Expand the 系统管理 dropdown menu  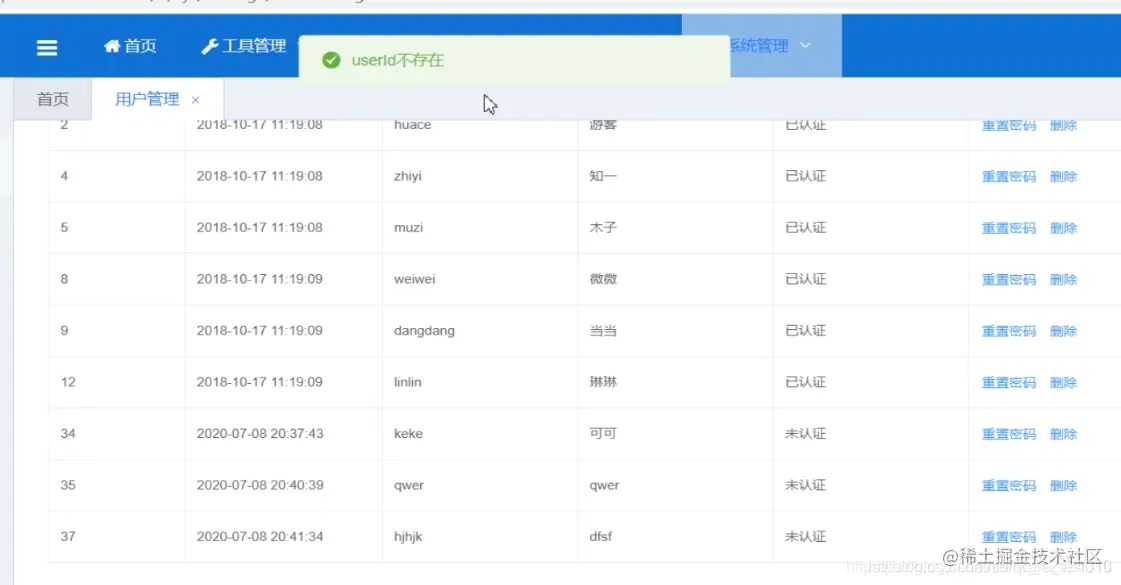click(770, 46)
